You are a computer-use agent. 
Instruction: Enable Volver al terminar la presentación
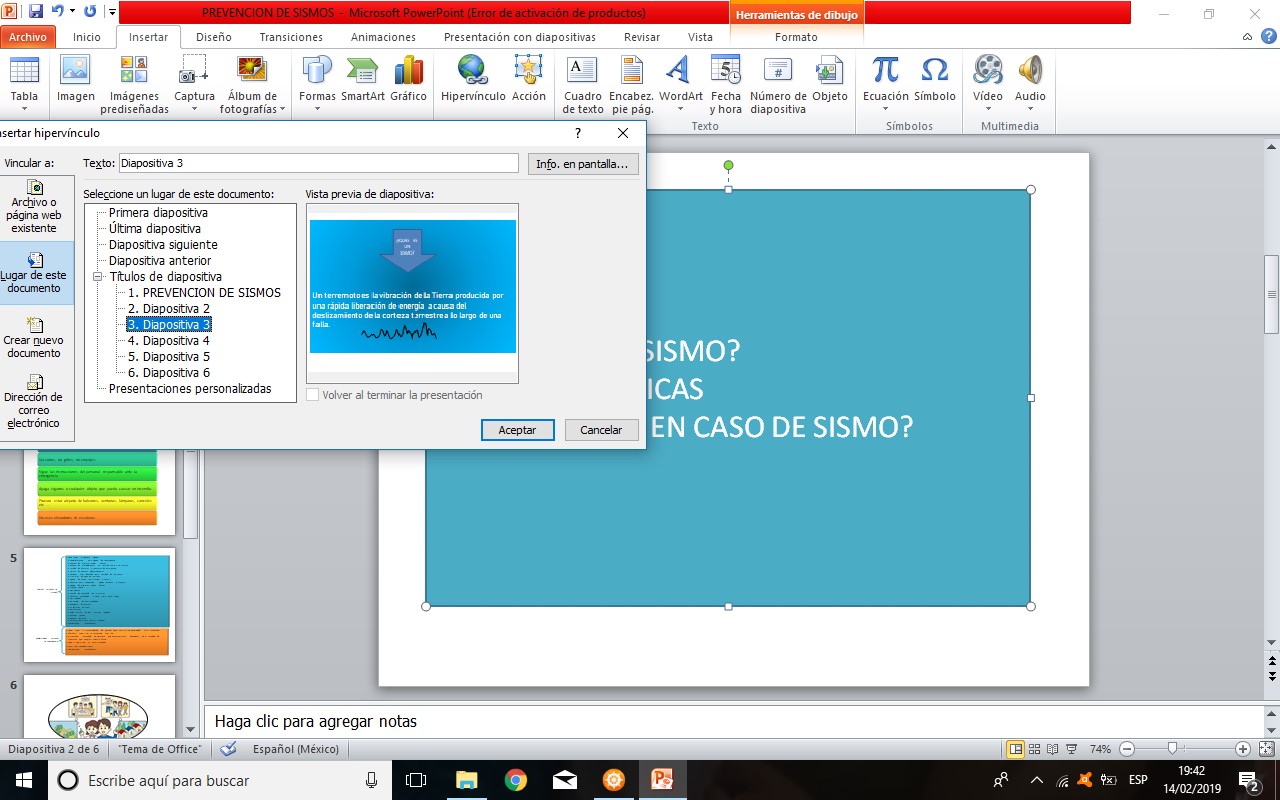click(313, 394)
